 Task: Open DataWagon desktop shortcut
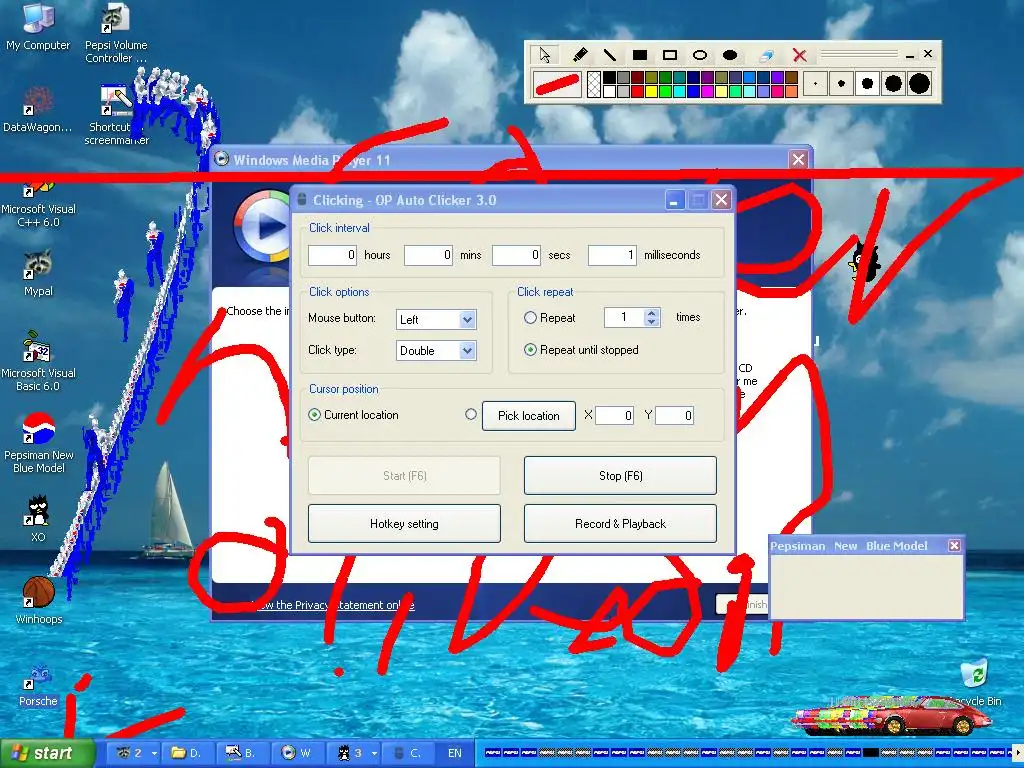pyautogui.click(x=38, y=110)
